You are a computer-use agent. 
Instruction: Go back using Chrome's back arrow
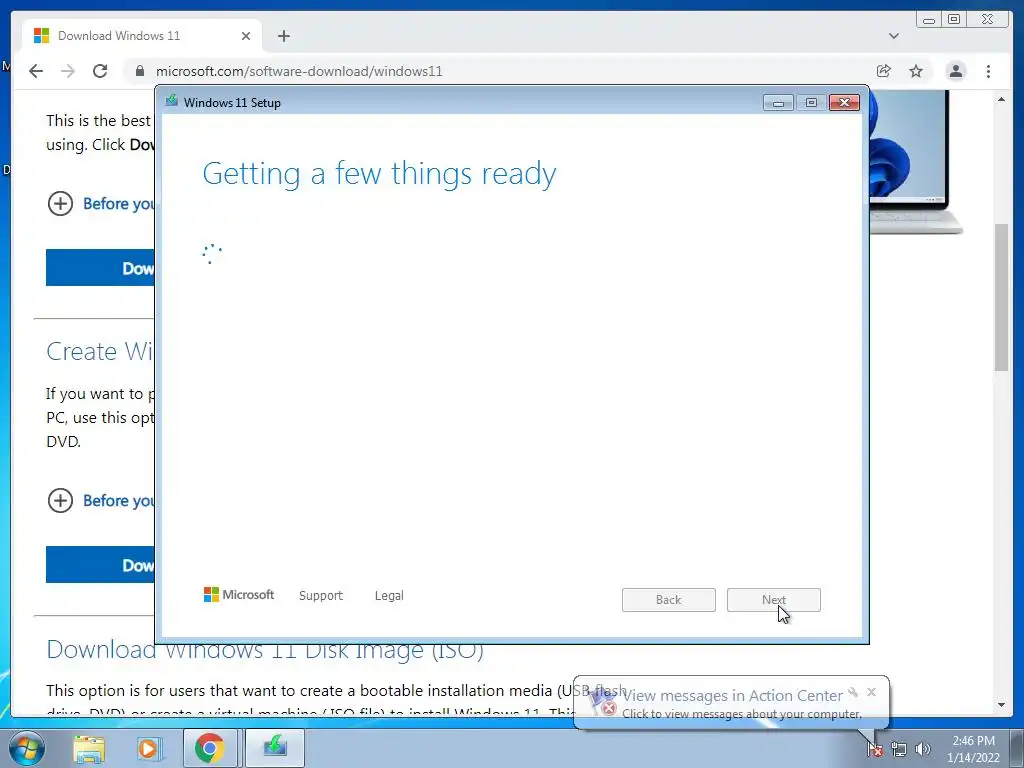(36, 71)
